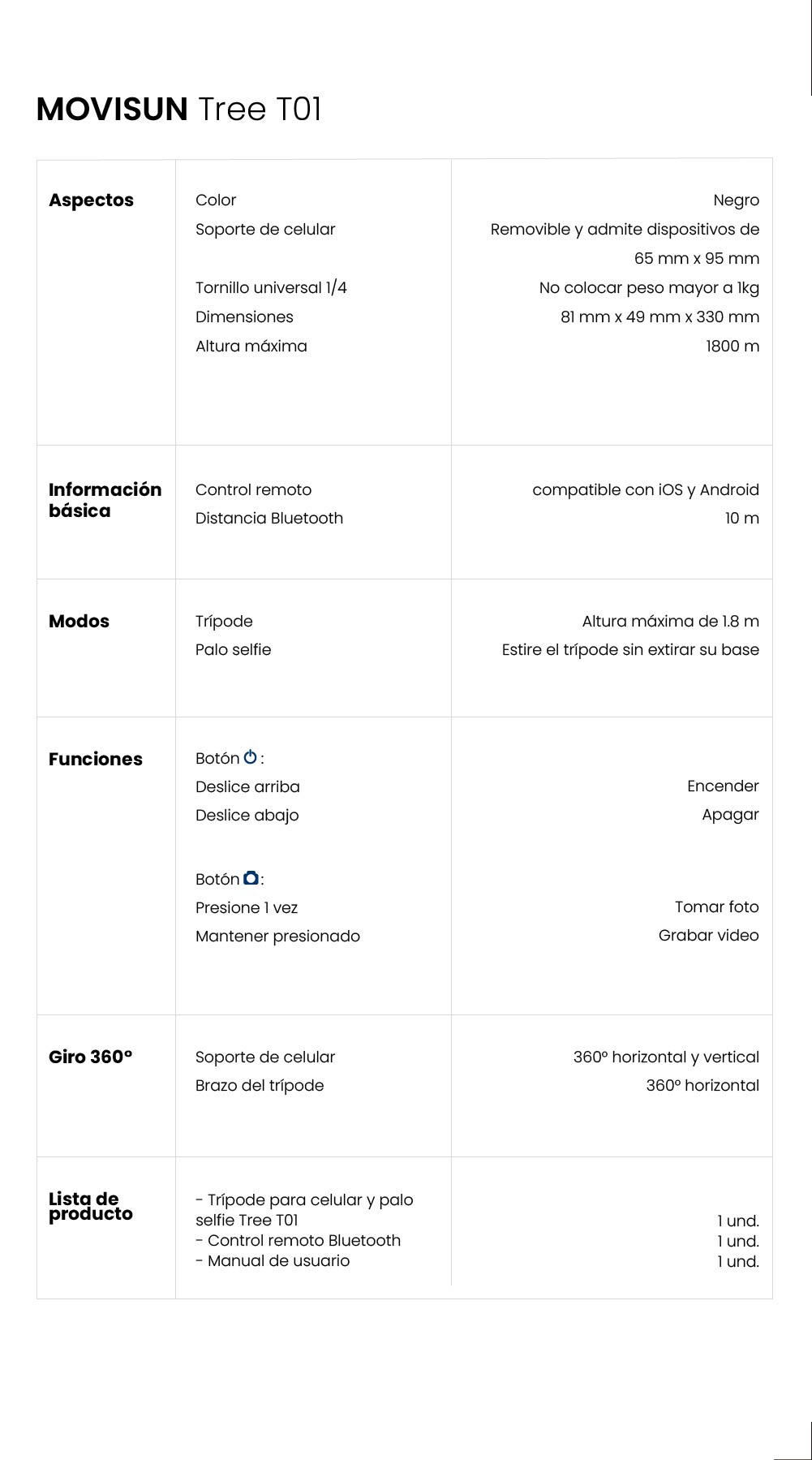Click the Brazo del trípode label
This screenshot has width=812, height=1460.
point(260,1086)
